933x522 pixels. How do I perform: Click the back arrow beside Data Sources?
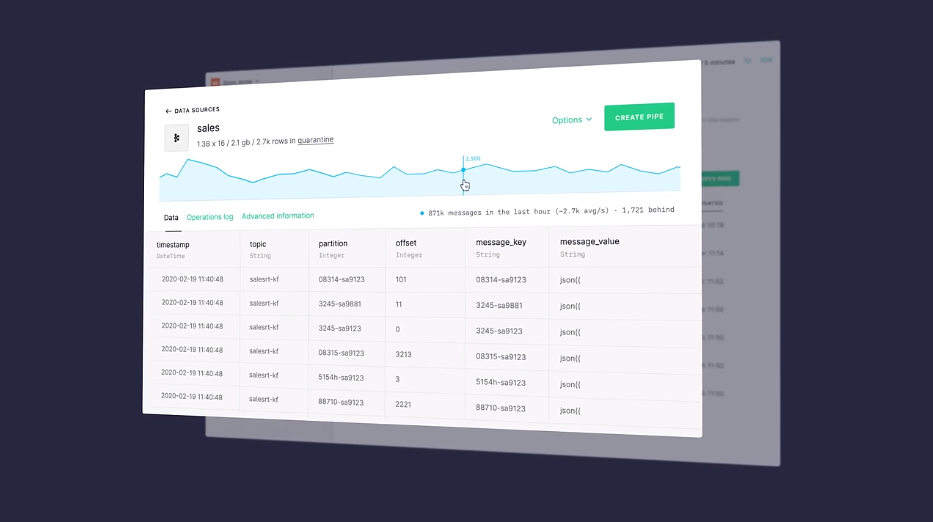(168, 111)
